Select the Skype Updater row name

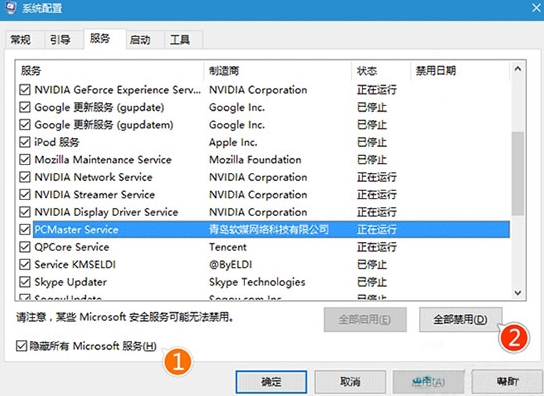pos(70,282)
